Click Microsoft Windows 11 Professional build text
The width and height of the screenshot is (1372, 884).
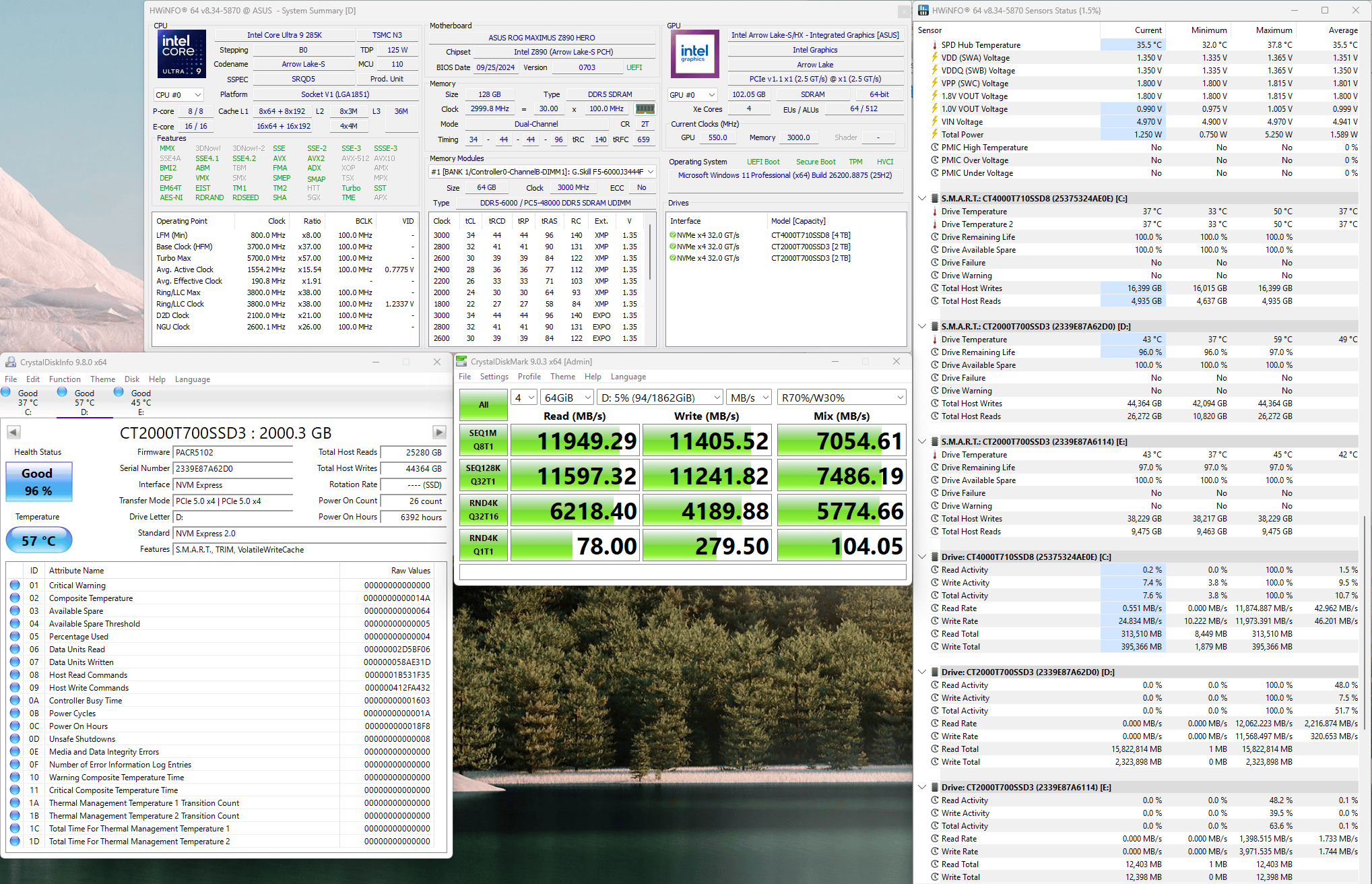(785, 175)
